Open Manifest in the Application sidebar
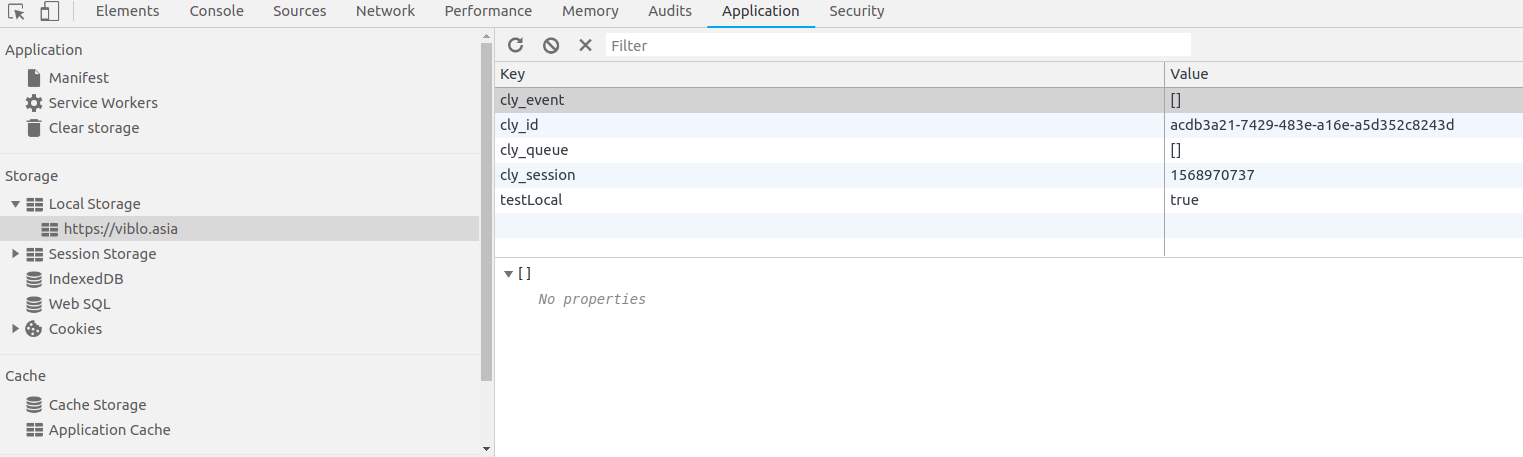This screenshot has width=1523, height=457. point(78,78)
